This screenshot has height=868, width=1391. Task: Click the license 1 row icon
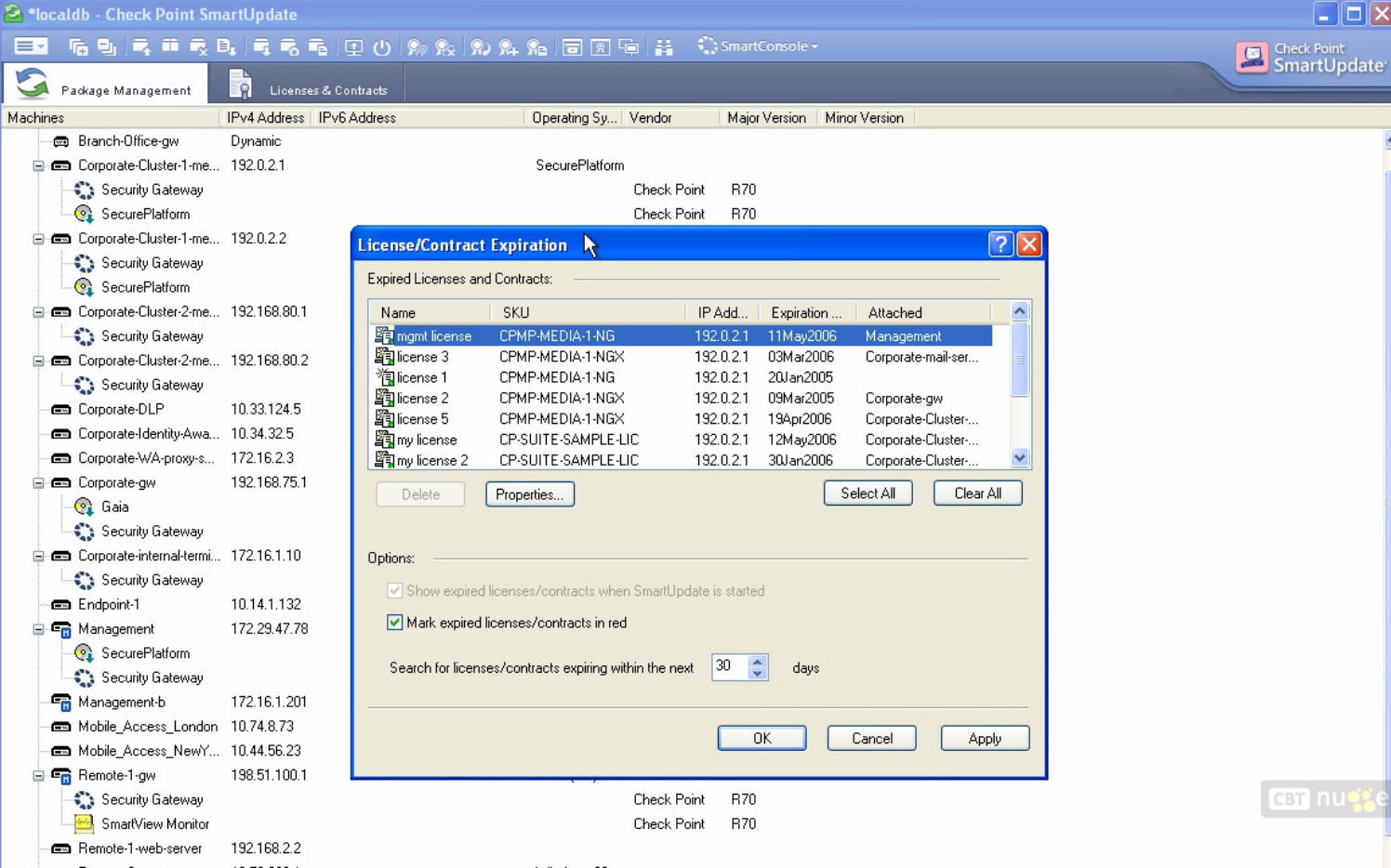coord(384,377)
